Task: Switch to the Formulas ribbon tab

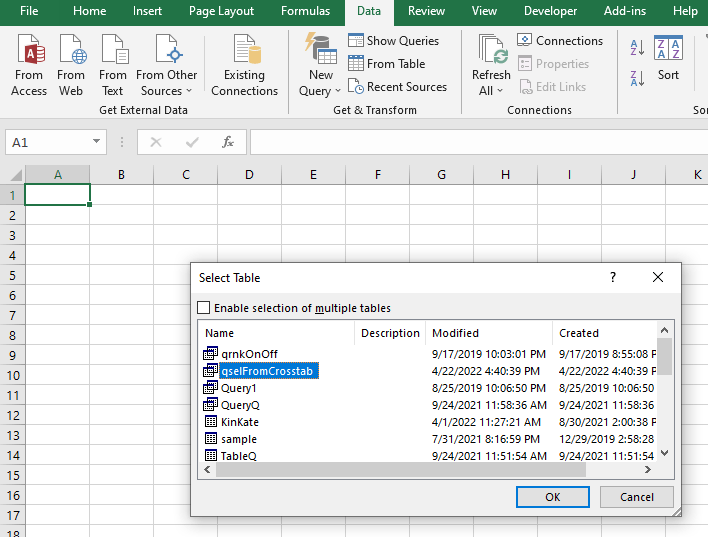Action: point(305,11)
